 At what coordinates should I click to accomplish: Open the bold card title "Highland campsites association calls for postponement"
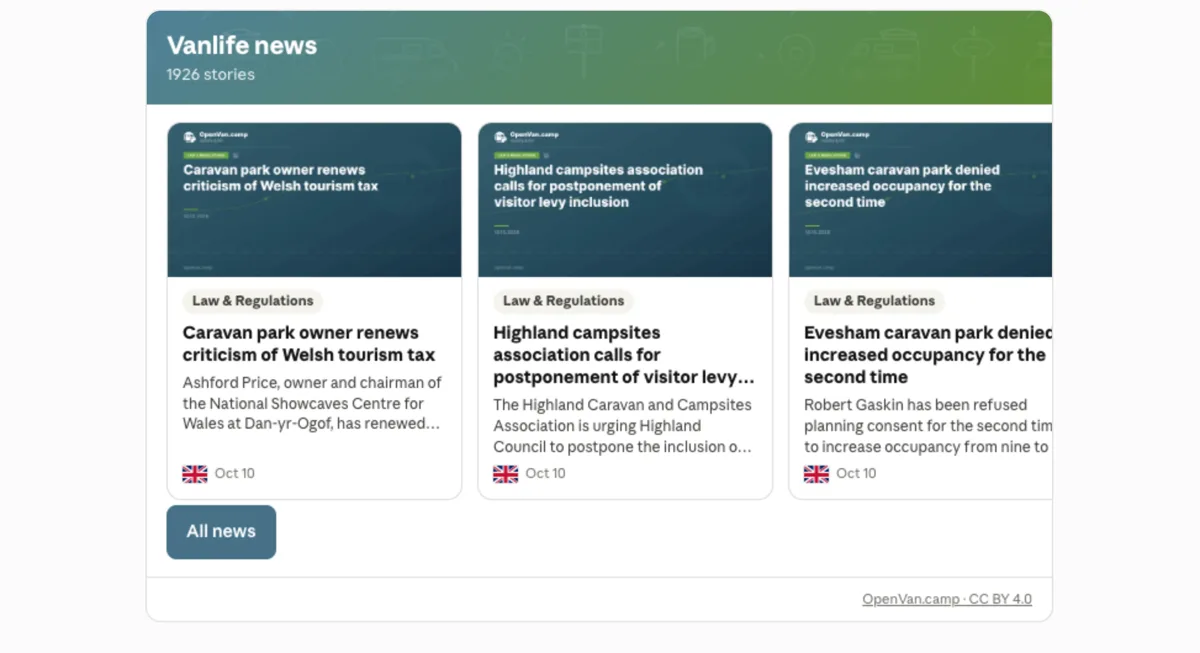coord(623,355)
